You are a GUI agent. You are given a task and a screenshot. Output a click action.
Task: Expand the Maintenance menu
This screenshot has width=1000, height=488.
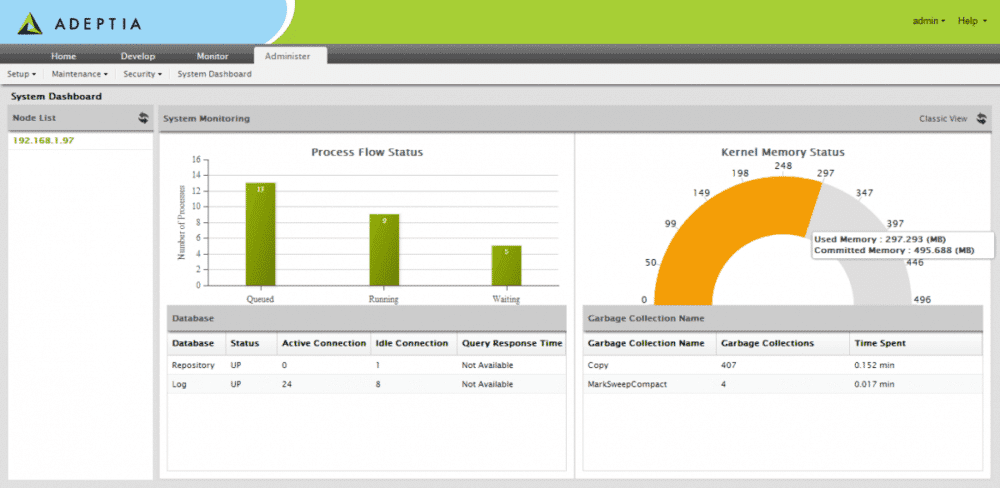78,74
